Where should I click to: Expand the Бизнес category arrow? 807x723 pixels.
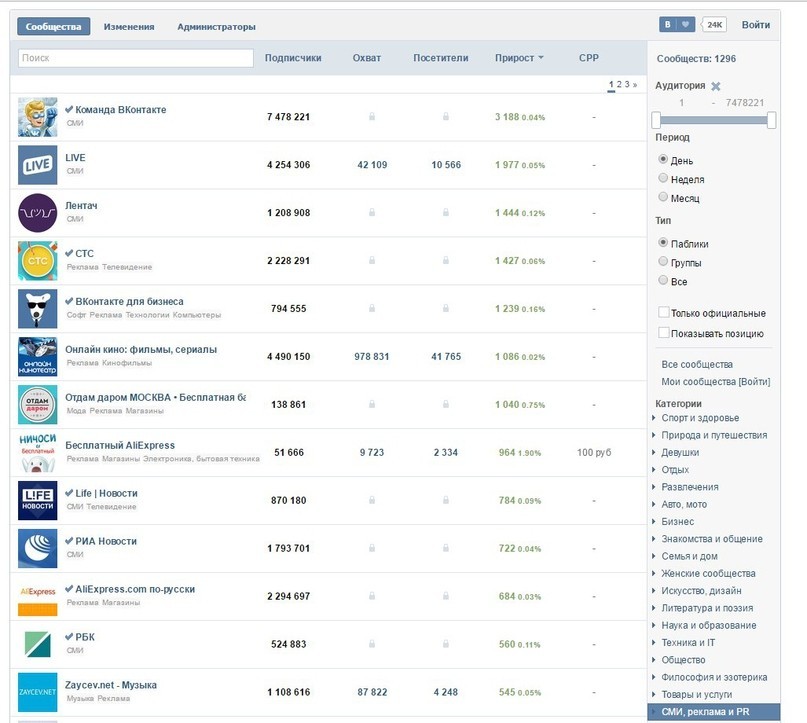654,521
